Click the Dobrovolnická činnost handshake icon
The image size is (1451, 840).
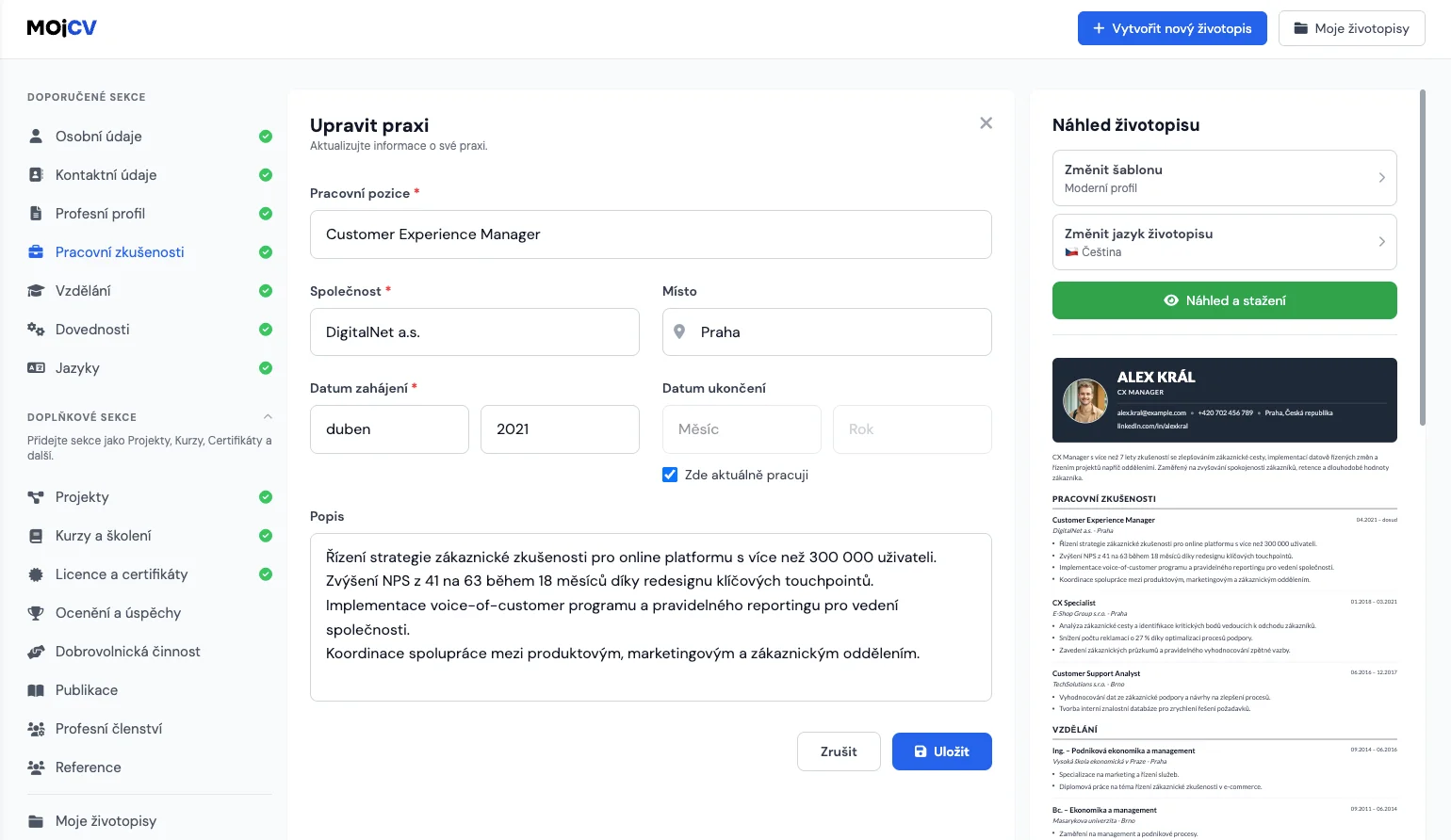click(36, 651)
